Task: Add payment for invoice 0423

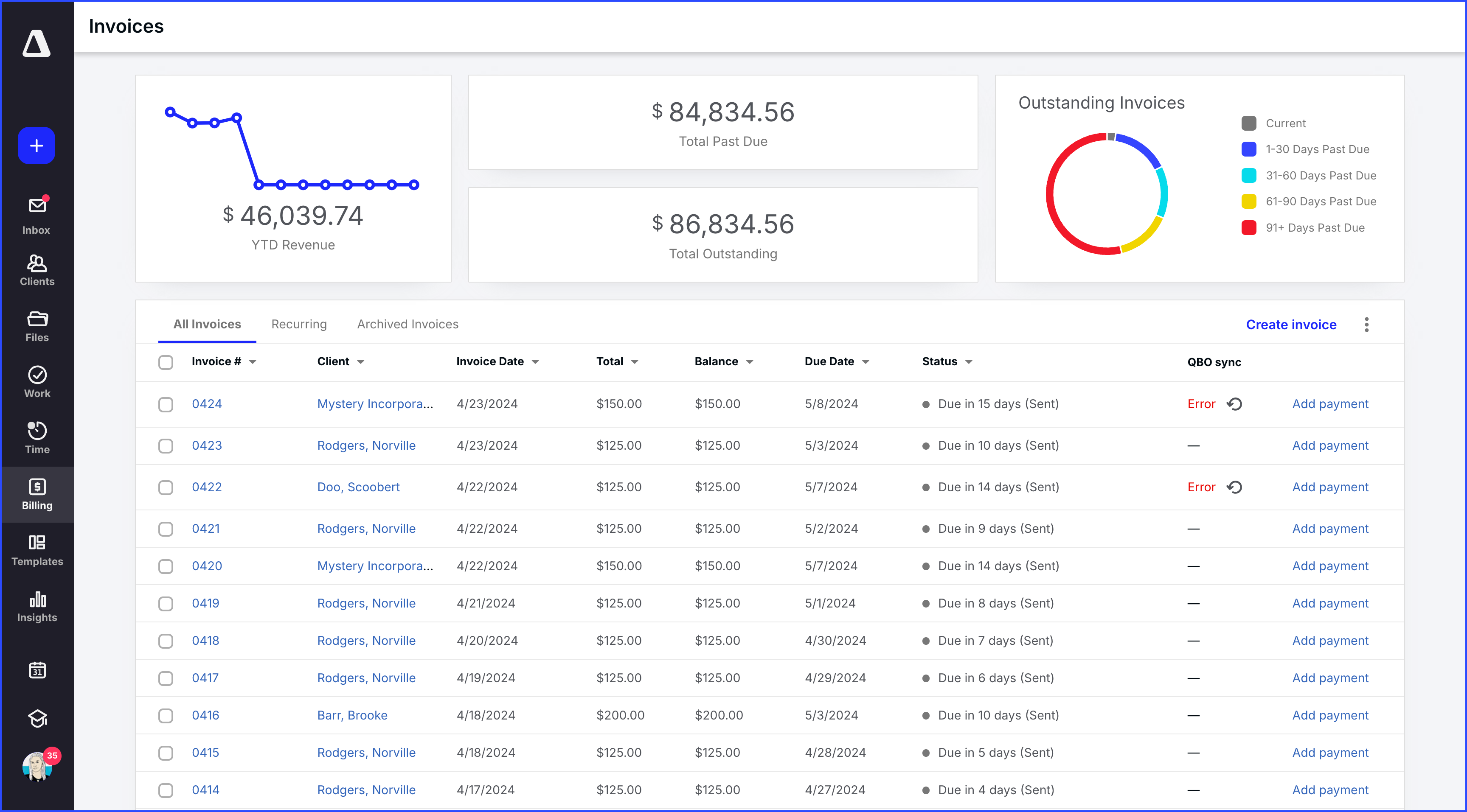Action: point(1330,445)
